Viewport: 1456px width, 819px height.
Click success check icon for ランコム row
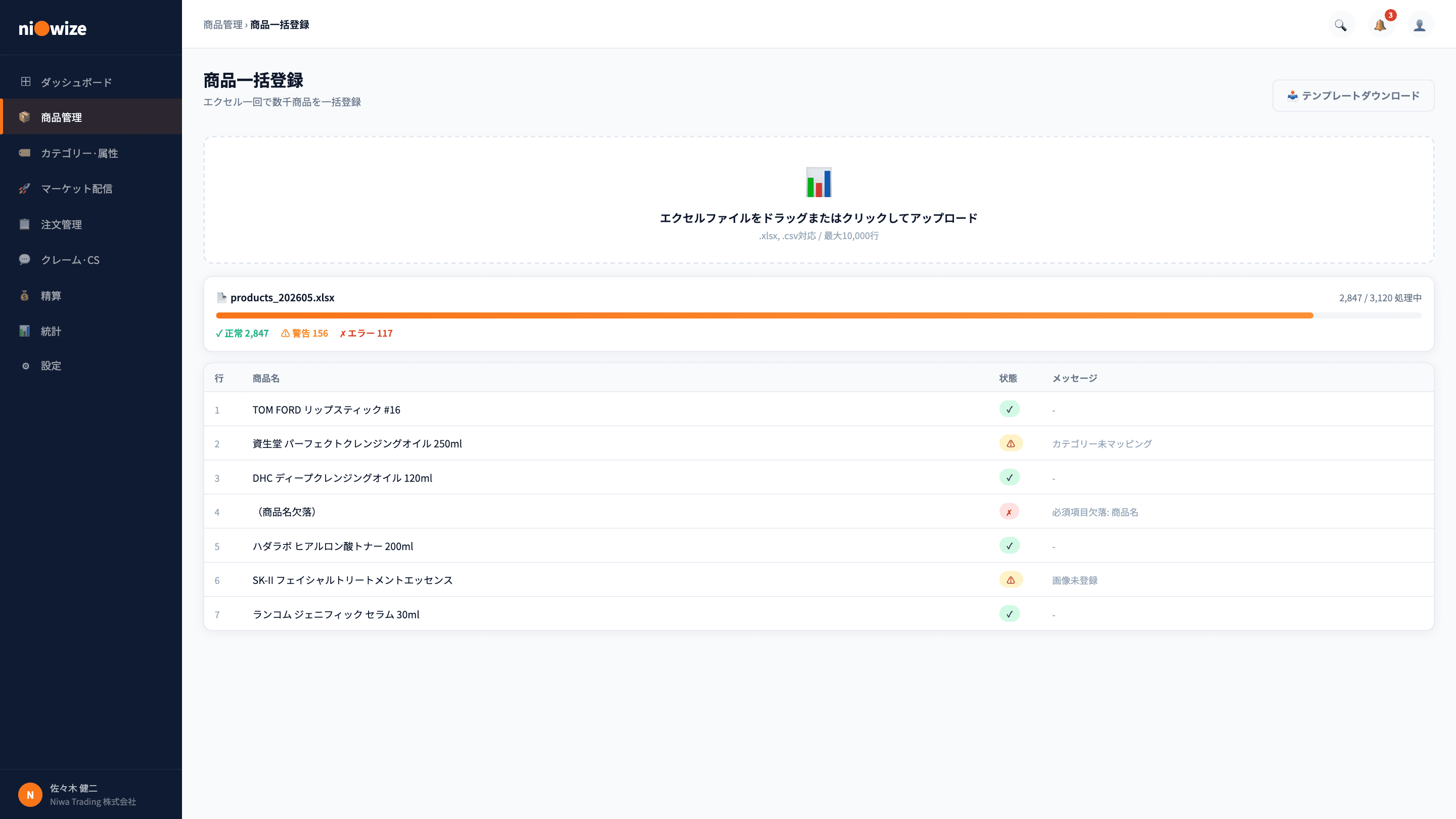[1010, 614]
